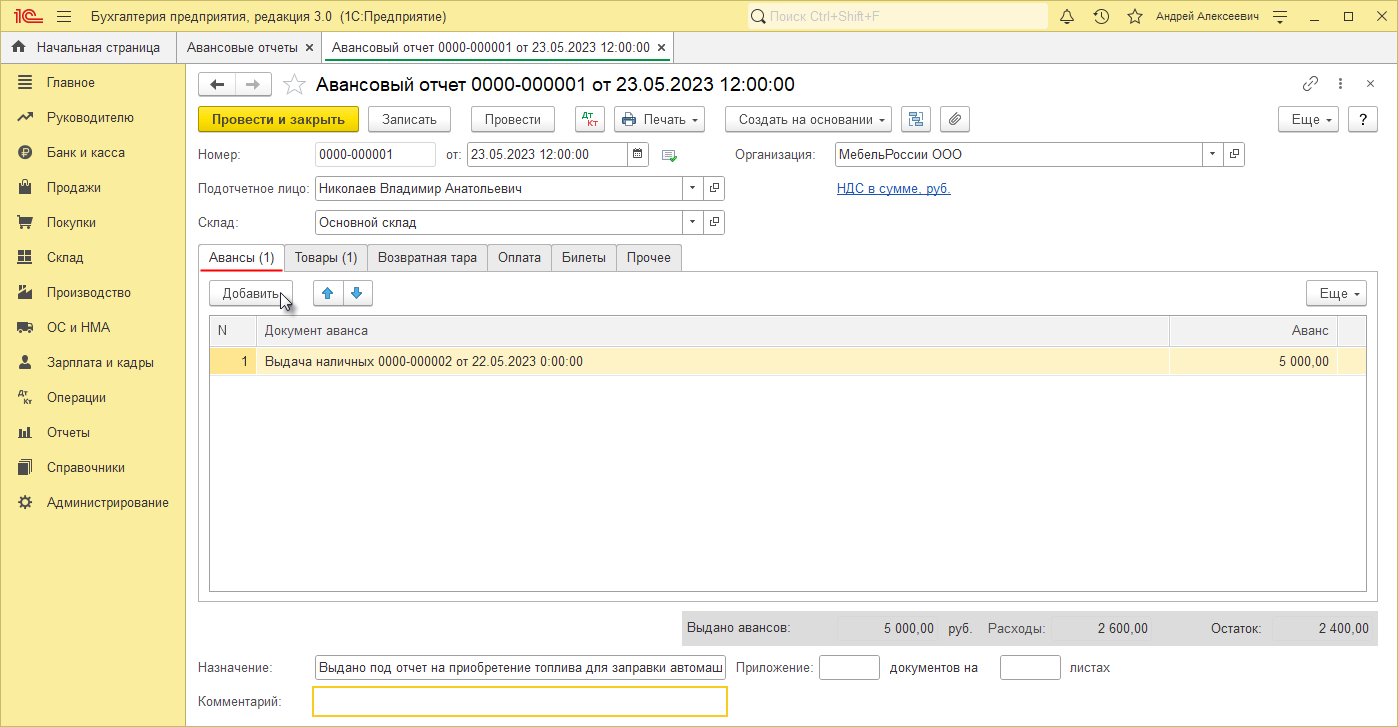The image size is (1398, 727).
Task: Close the Авансовые отчеты tab
Action: (309, 47)
